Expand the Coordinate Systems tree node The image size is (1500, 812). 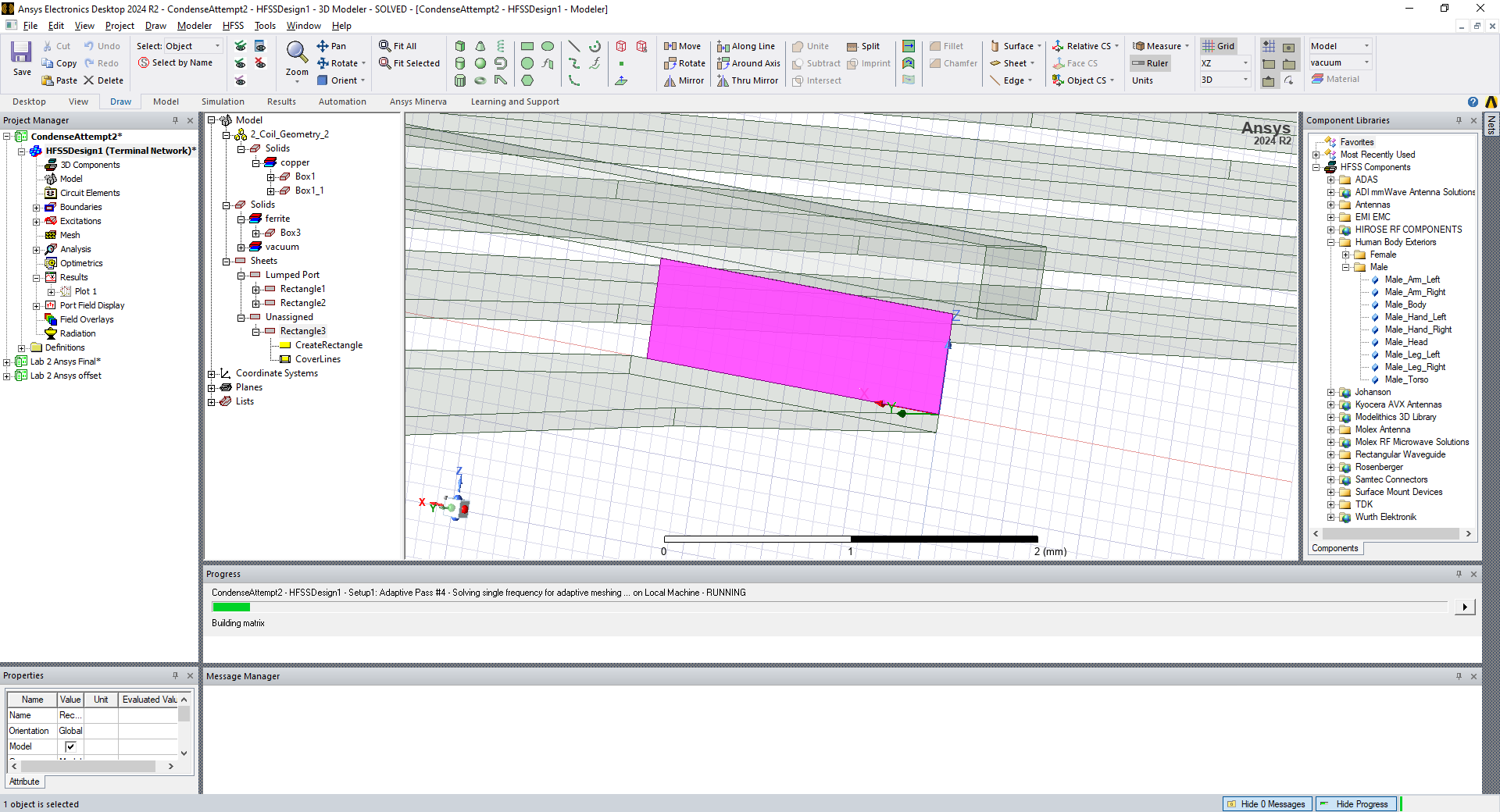(x=212, y=374)
